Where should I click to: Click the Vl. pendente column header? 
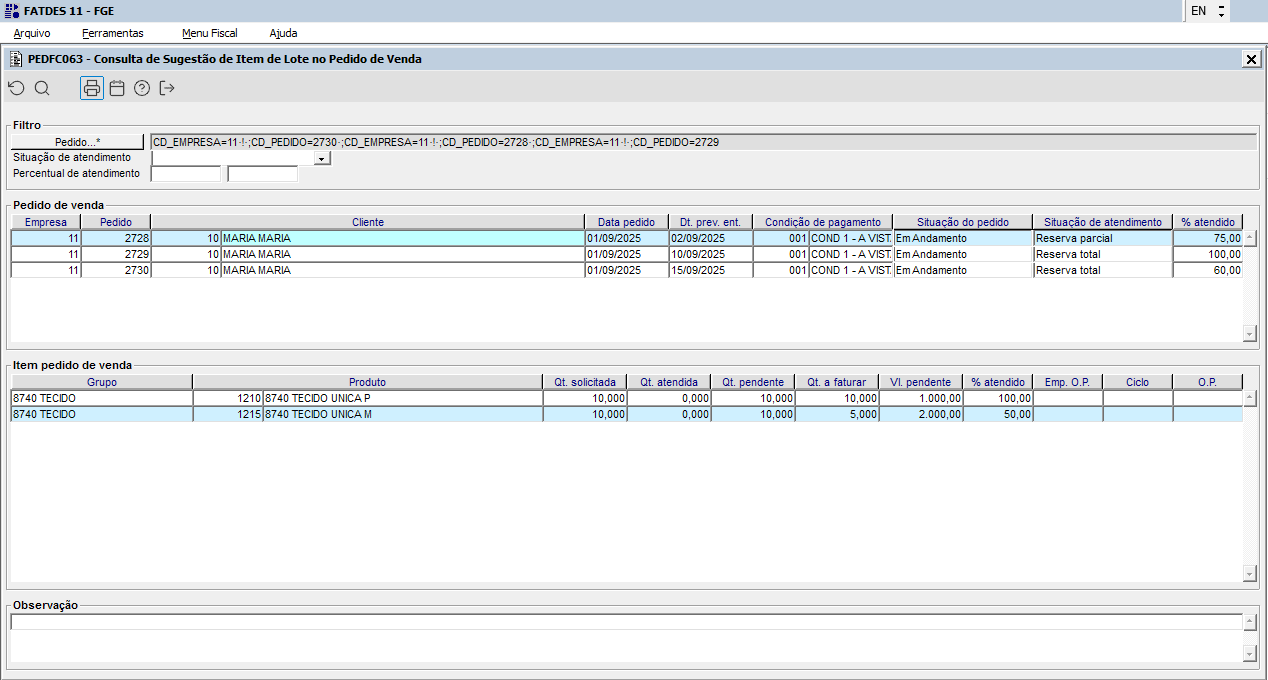(922, 382)
